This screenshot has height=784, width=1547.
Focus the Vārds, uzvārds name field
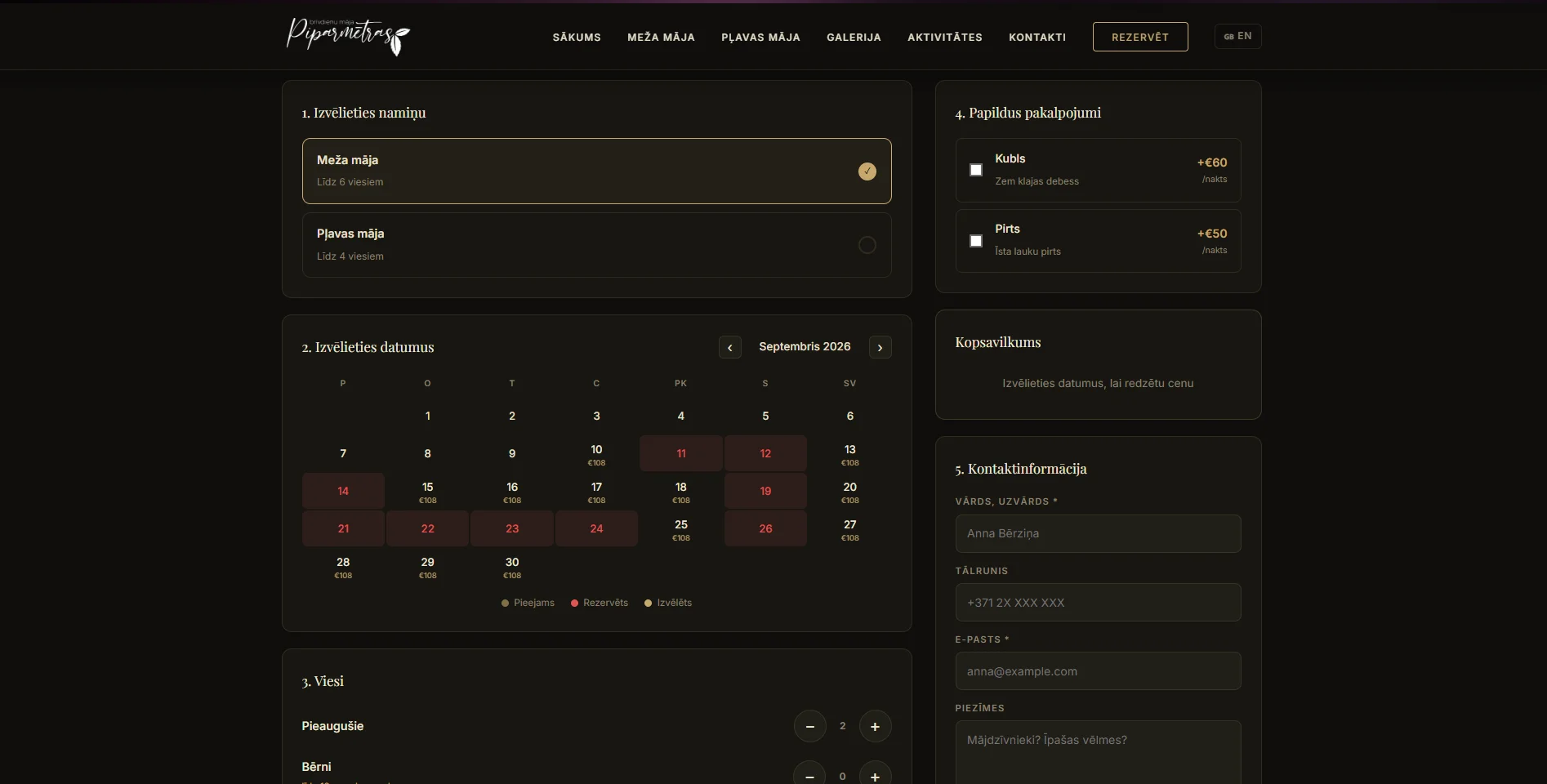pos(1098,533)
